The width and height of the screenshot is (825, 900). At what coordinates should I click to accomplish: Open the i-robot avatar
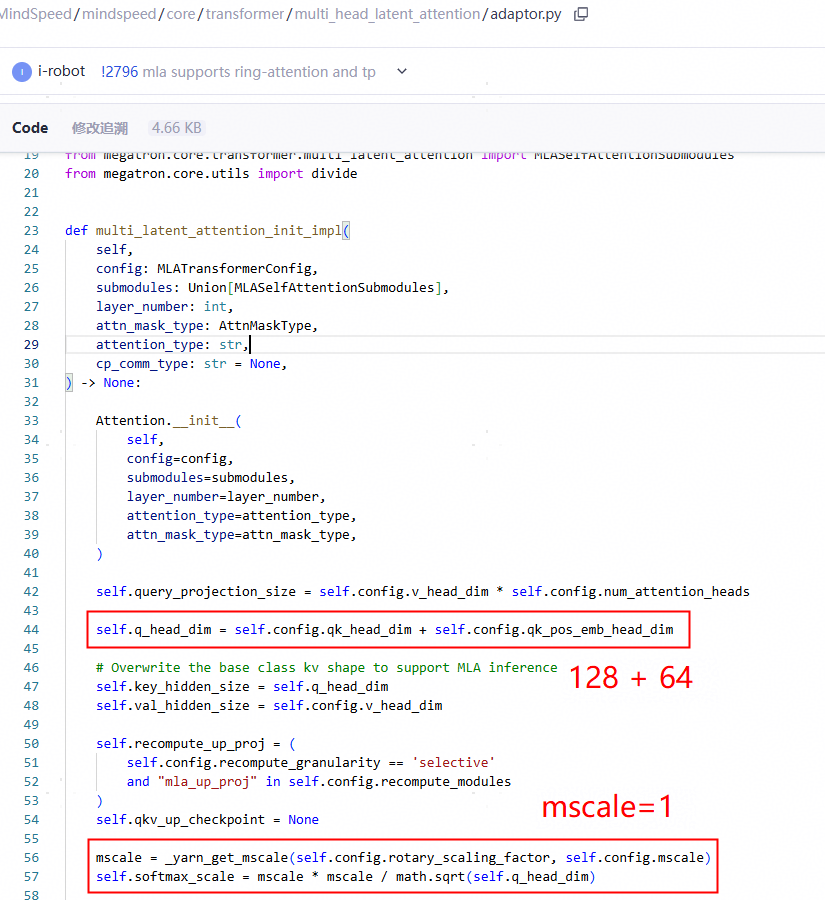click(x=22, y=72)
